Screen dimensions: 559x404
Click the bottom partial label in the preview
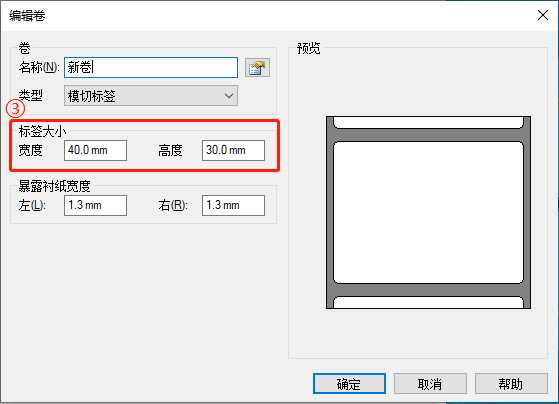pos(428,302)
